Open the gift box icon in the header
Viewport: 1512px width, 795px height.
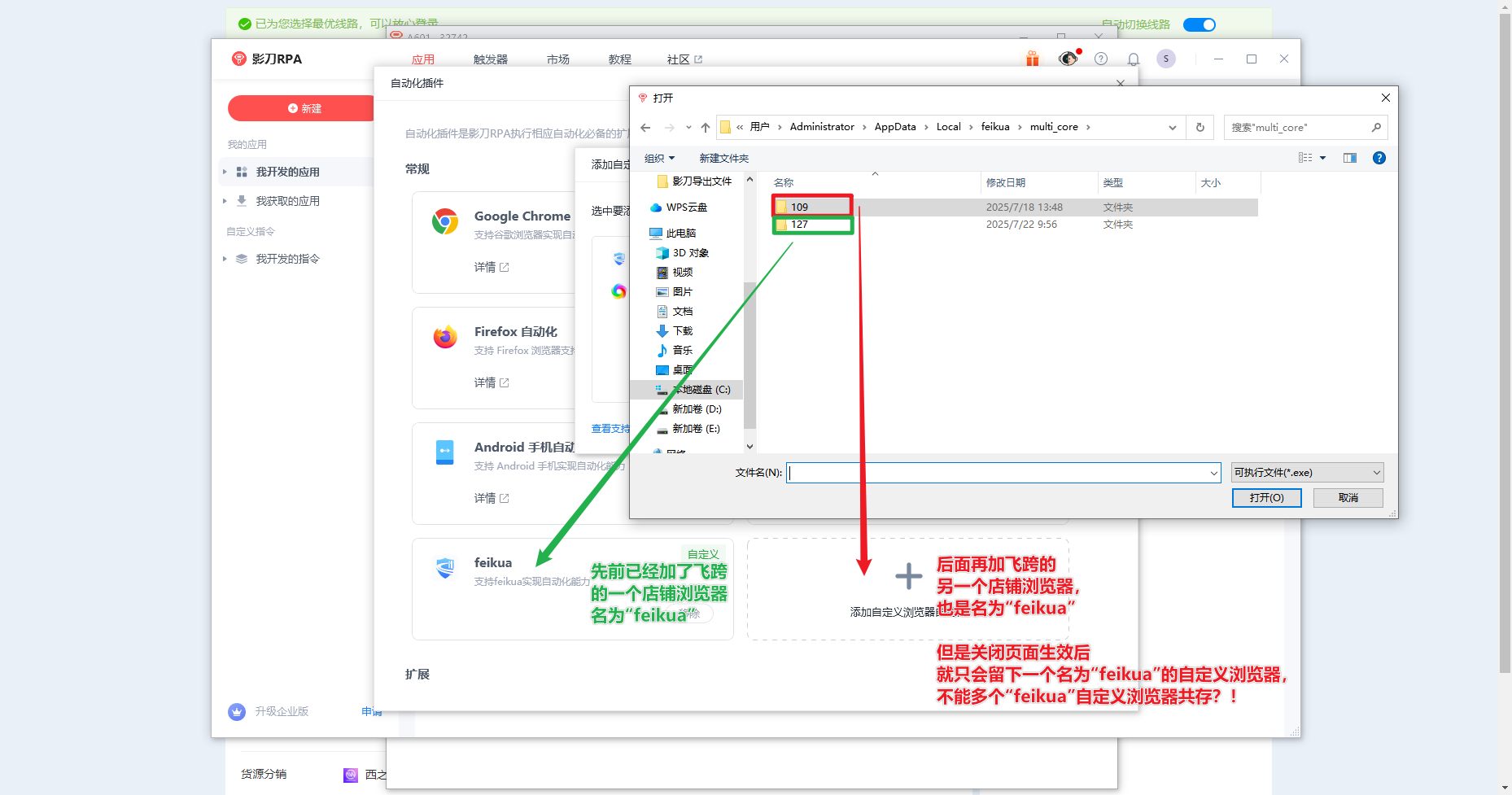pyautogui.click(x=1032, y=59)
